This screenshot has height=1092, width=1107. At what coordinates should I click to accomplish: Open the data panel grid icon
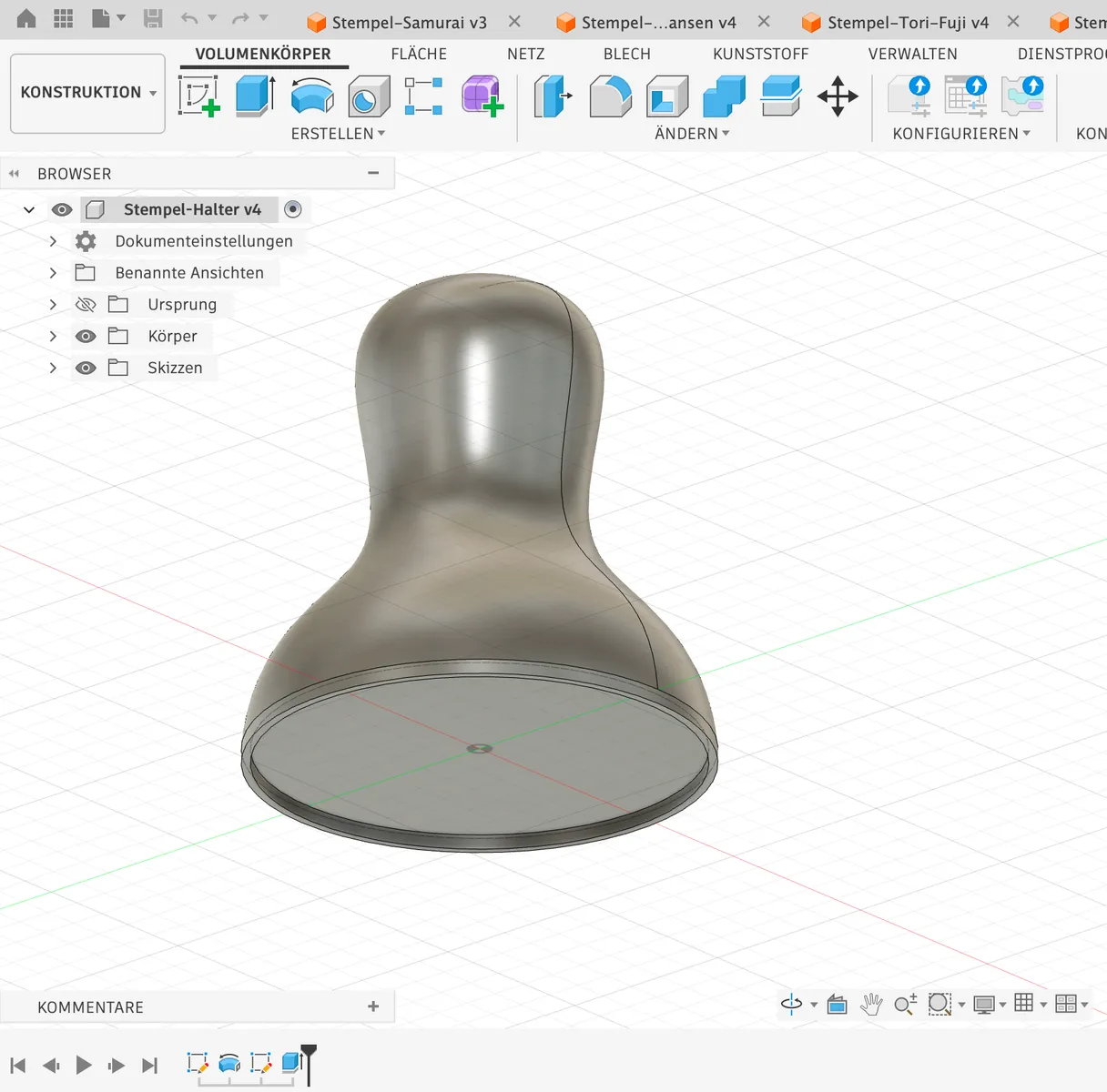[x=64, y=19]
